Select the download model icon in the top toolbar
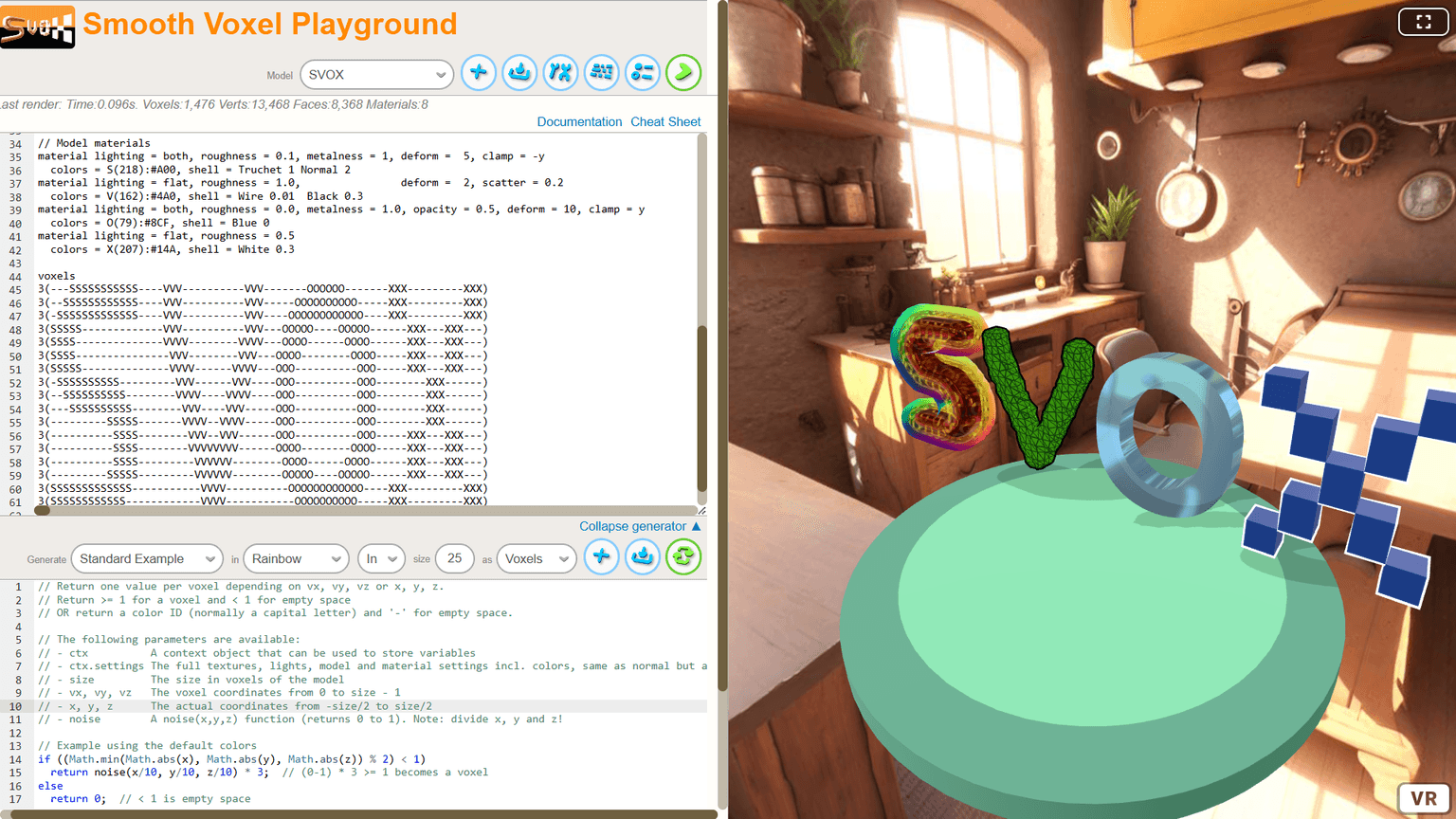1456x819 pixels. [519, 72]
